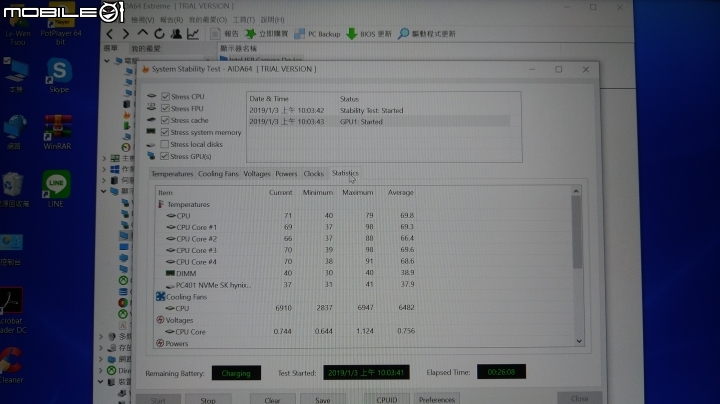This screenshot has height=404, width=720.
Task: Open the graph chart icon in AIDA64 toolbar
Action: tap(193, 34)
